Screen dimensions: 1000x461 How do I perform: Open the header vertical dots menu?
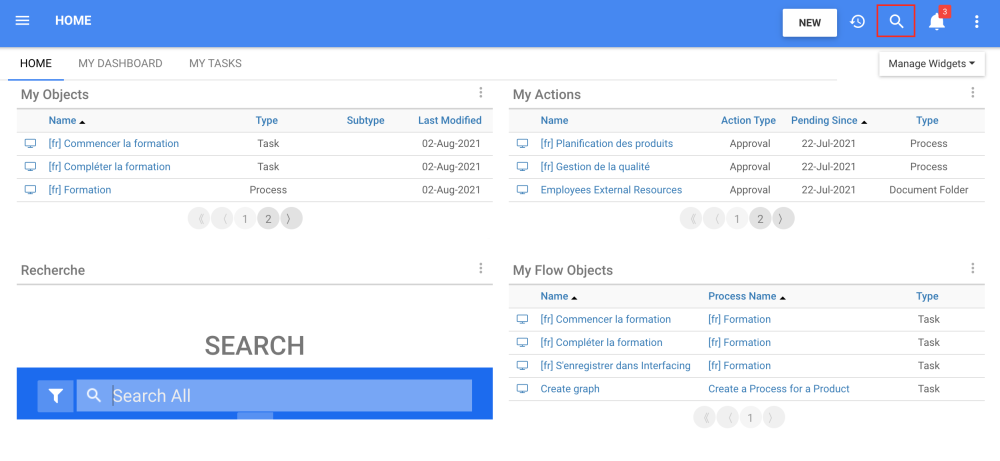[977, 22]
